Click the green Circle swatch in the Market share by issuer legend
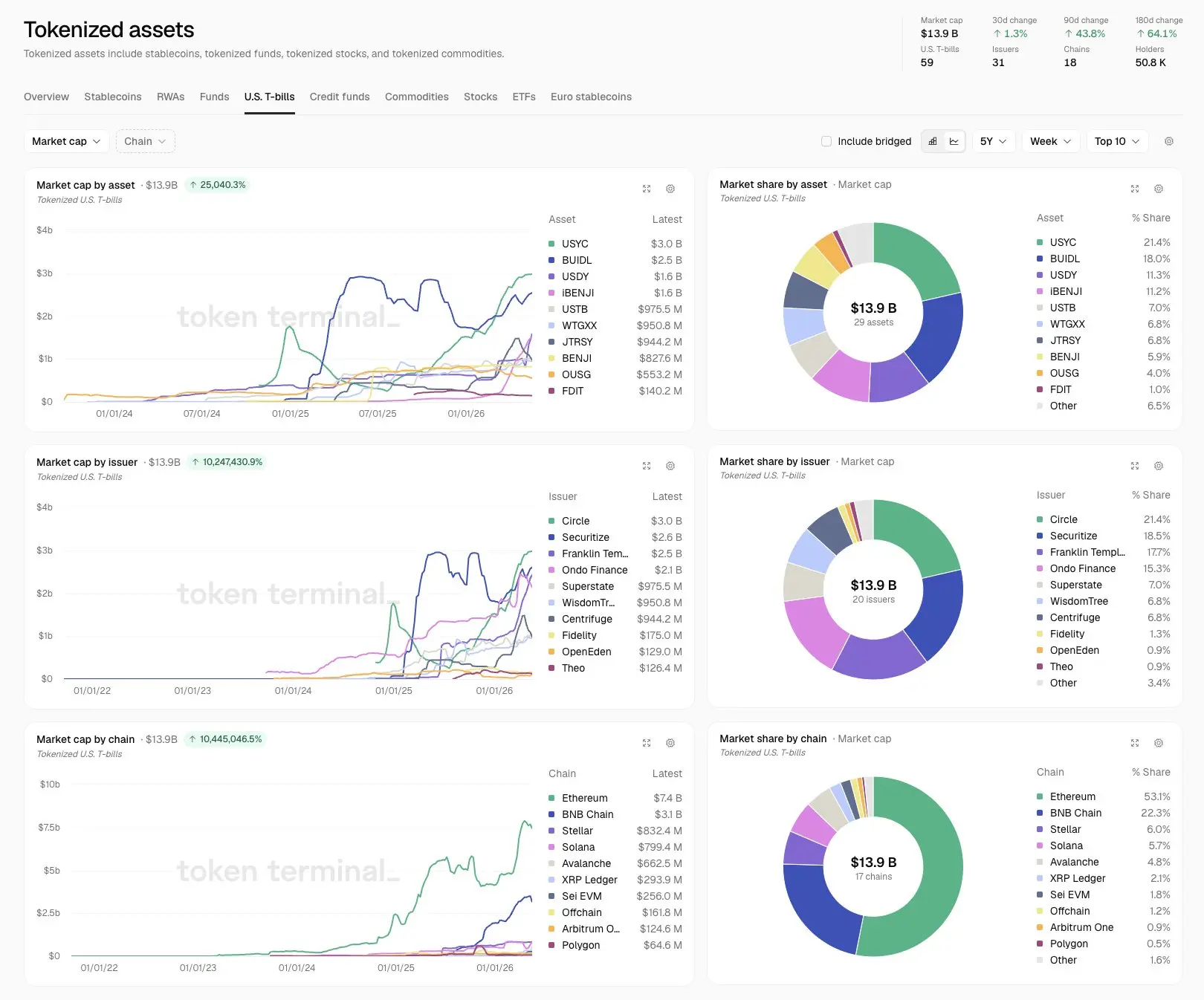Image resolution: width=1204 pixels, height=1000 pixels. click(1040, 519)
